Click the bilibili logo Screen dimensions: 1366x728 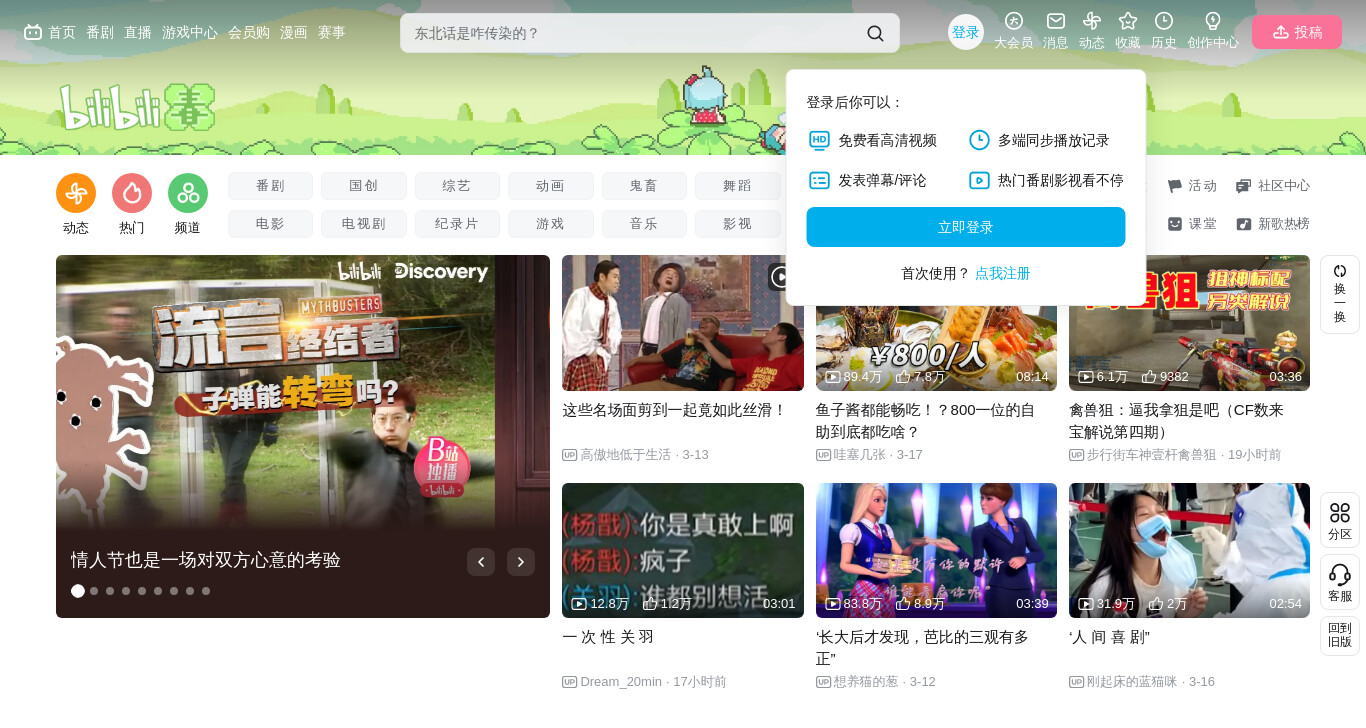point(136,107)
